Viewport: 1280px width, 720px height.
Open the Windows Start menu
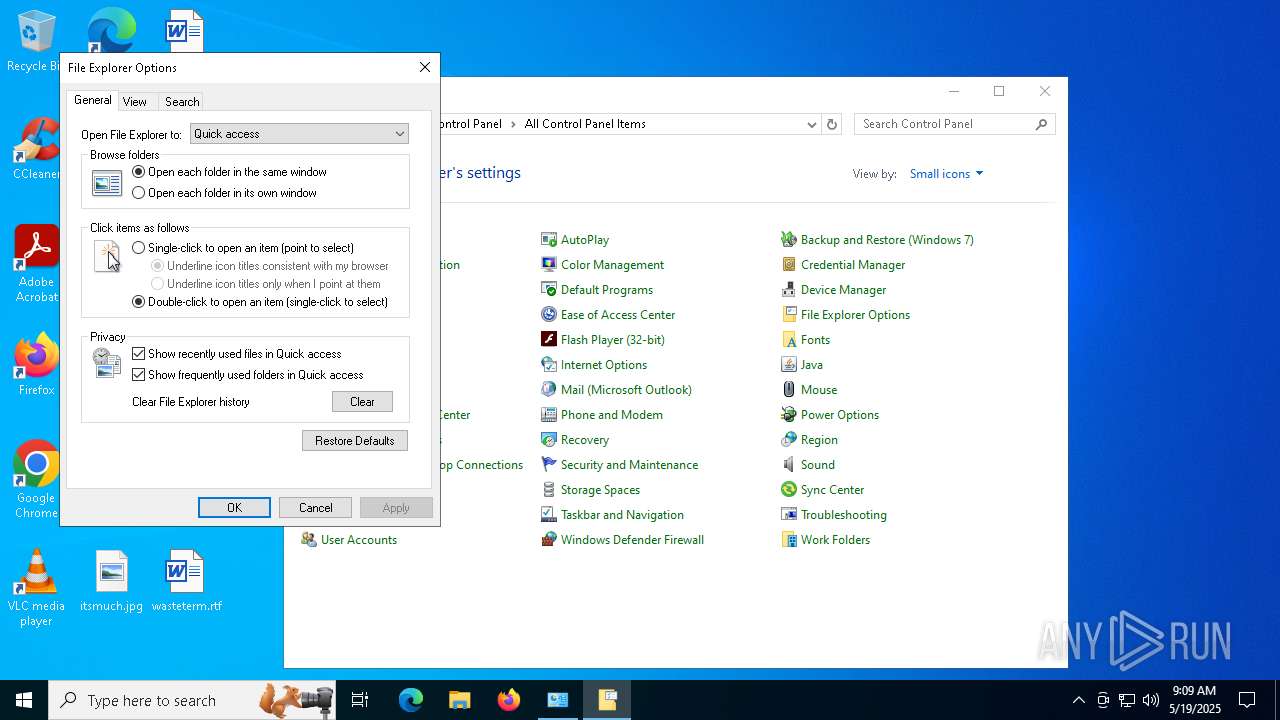tap(24, 700)
